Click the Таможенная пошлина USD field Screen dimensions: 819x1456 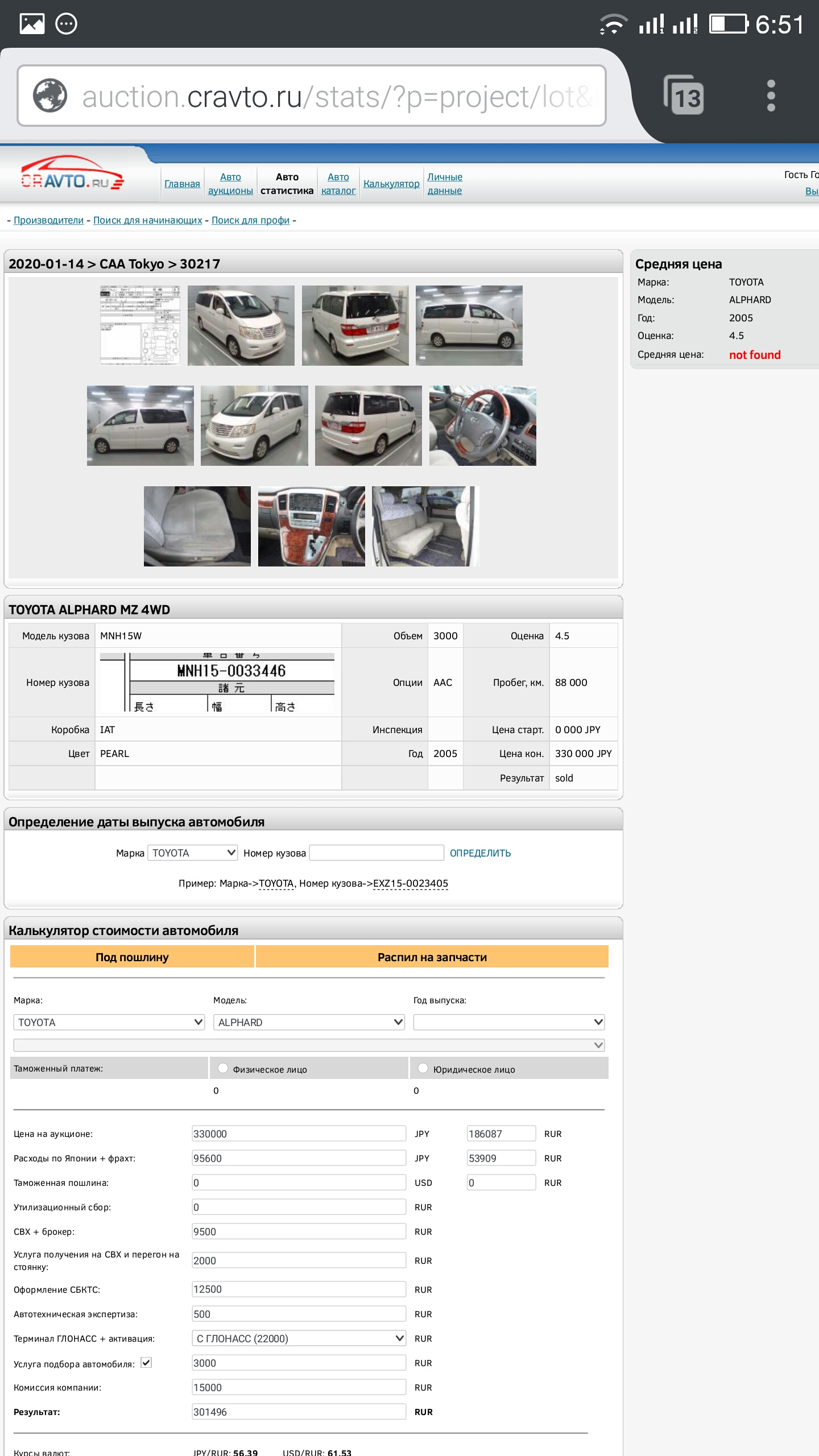point(299,1182)
